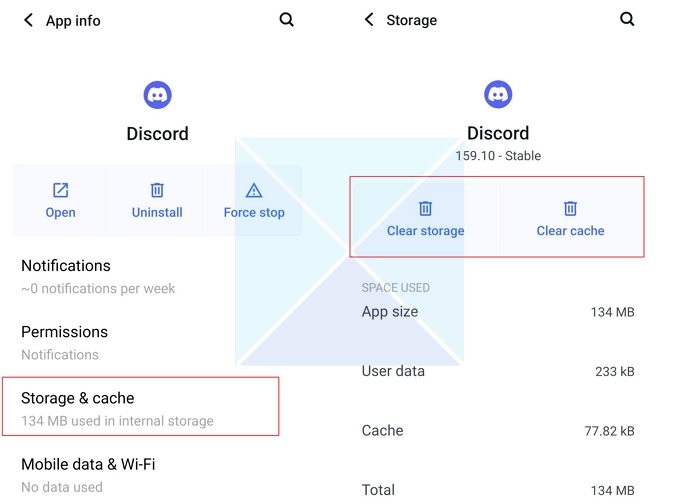Go back from the Storage screen

click(369, 20)
